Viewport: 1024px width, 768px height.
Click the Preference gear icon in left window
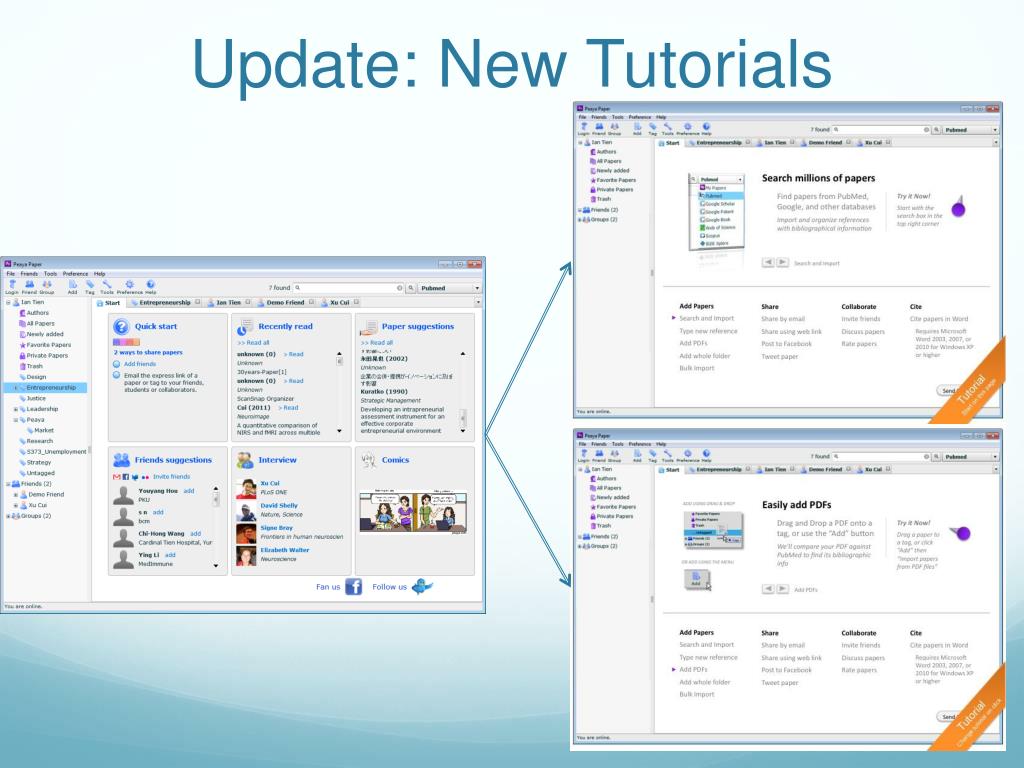click(x=129, y=287)
